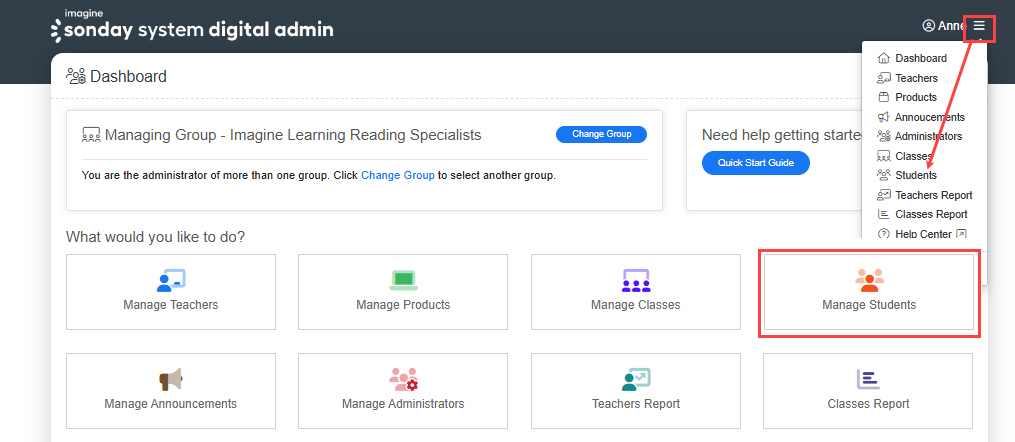Click the Products icon in the menu
Image resolution: width=1015 pixels, height=442 pixels.
point(884,97)
